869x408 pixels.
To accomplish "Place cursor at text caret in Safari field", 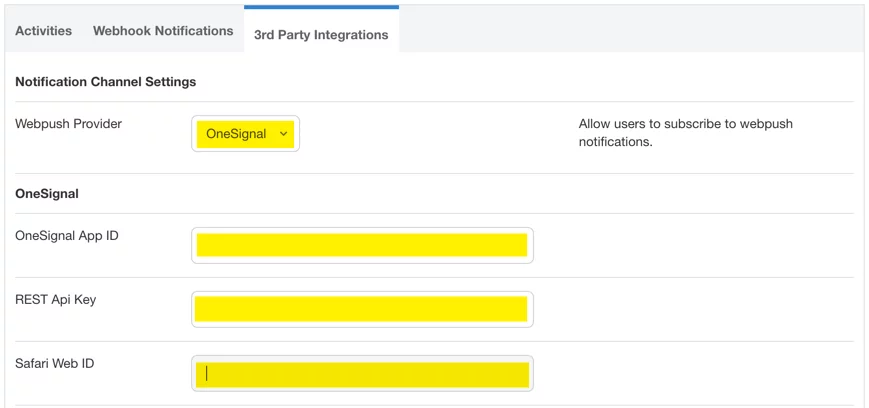I will coord(207,373).
